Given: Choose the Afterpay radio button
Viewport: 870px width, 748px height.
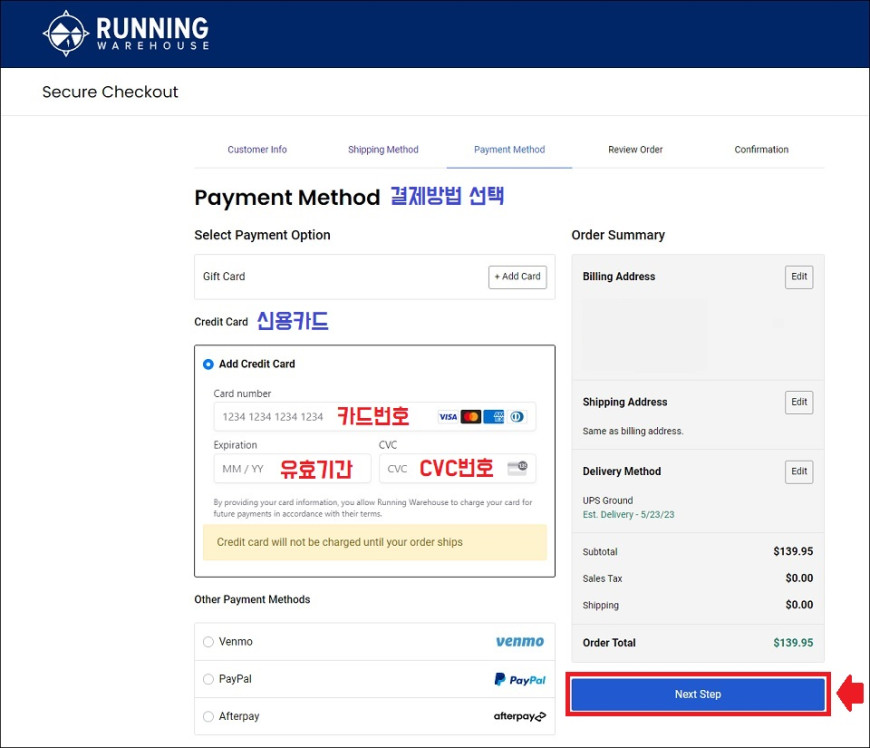Looking at the screenshot, I should click(x=208, y=716).
